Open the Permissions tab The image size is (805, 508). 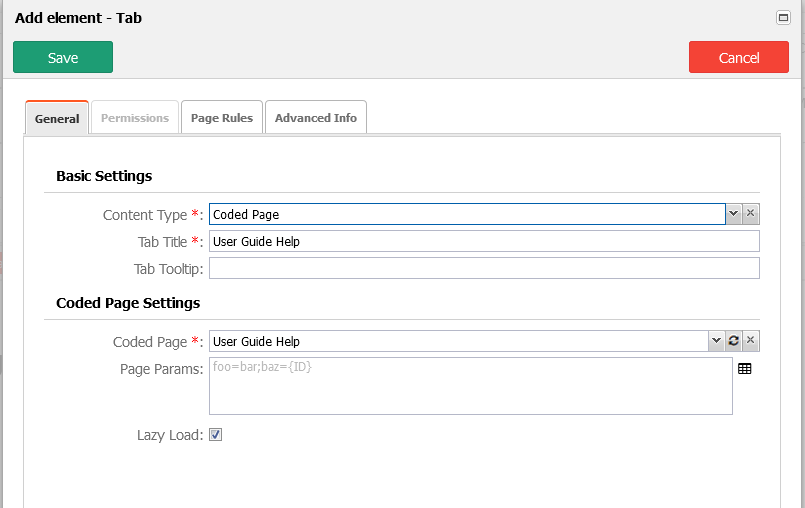[135, 118]
